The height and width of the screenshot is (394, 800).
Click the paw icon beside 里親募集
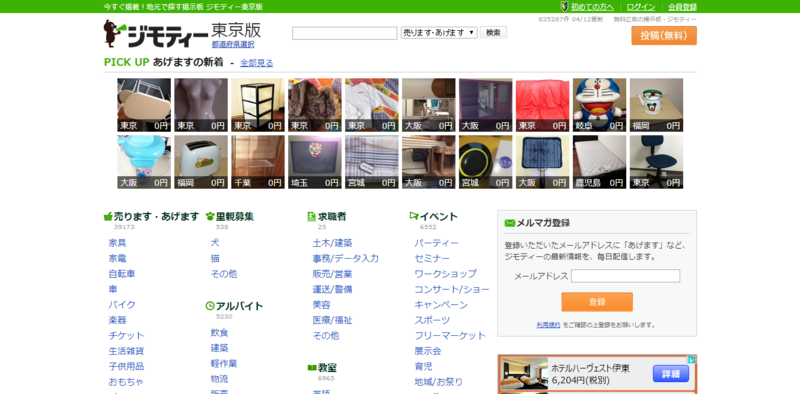pos(210,216)
